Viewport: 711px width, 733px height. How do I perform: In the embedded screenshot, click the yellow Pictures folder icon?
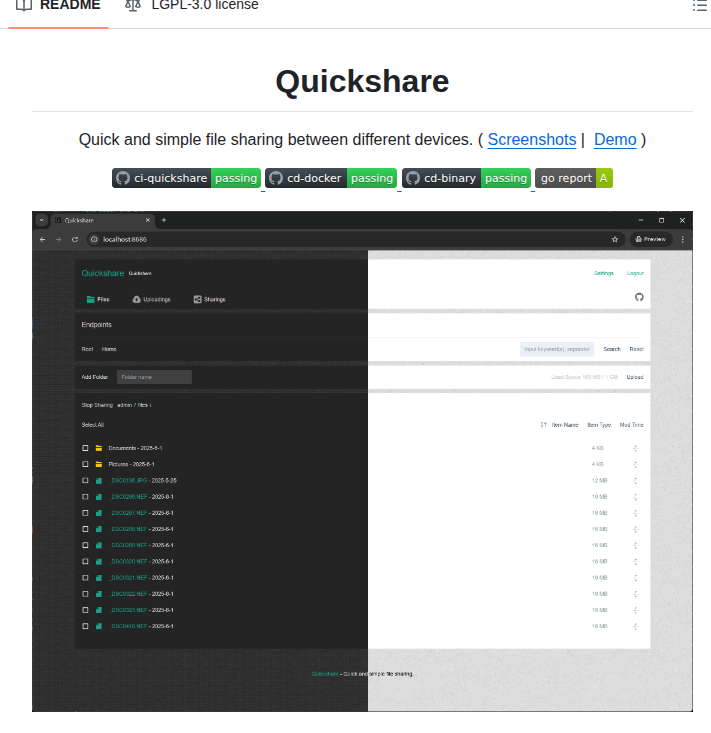tap(99, 464)
